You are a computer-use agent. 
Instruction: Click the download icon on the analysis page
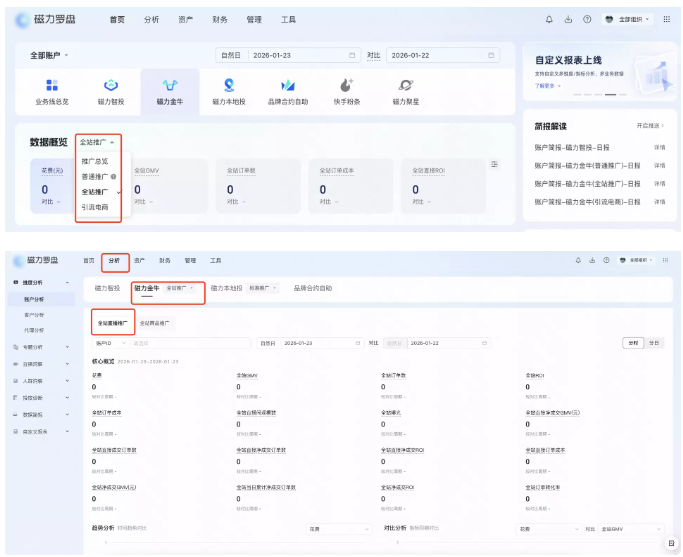click(592, 260)
